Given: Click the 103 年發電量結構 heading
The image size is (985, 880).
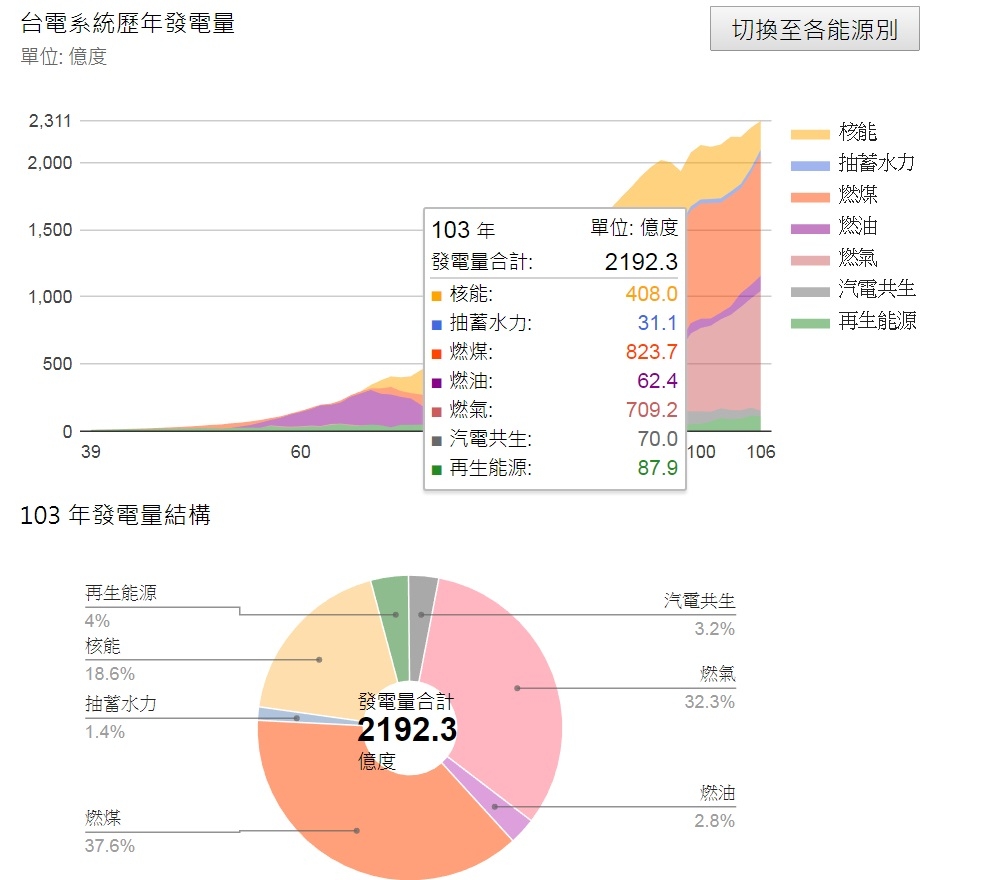Looking at the screenshot, I should 116,515.
